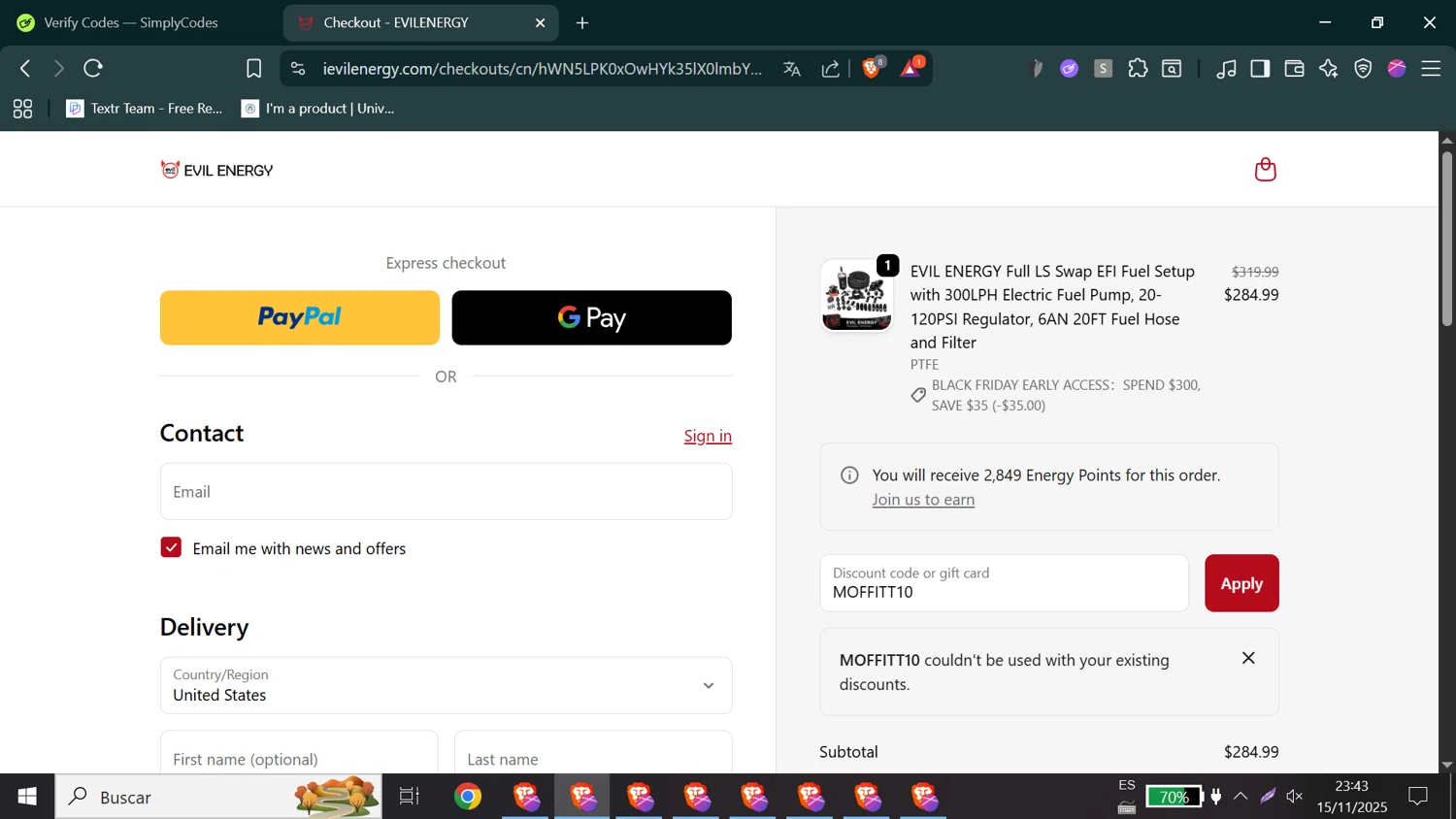1456x819 pixels.
Task: Open the bookmarks grid apps icon
Action: click(22, 109)
